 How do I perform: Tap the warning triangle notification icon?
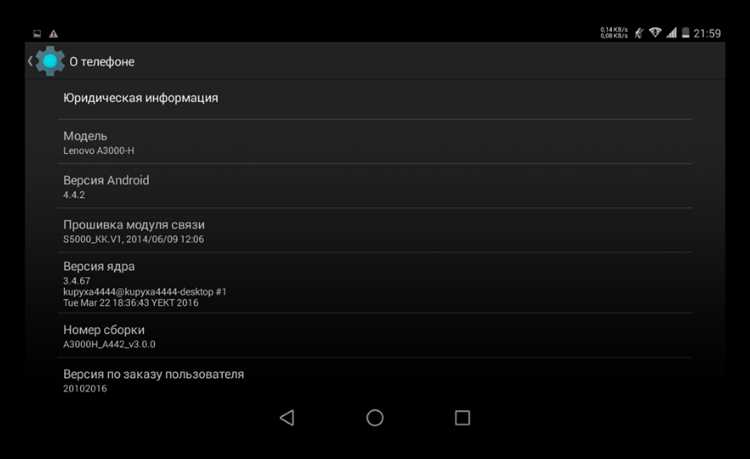(x=54, y=33)
